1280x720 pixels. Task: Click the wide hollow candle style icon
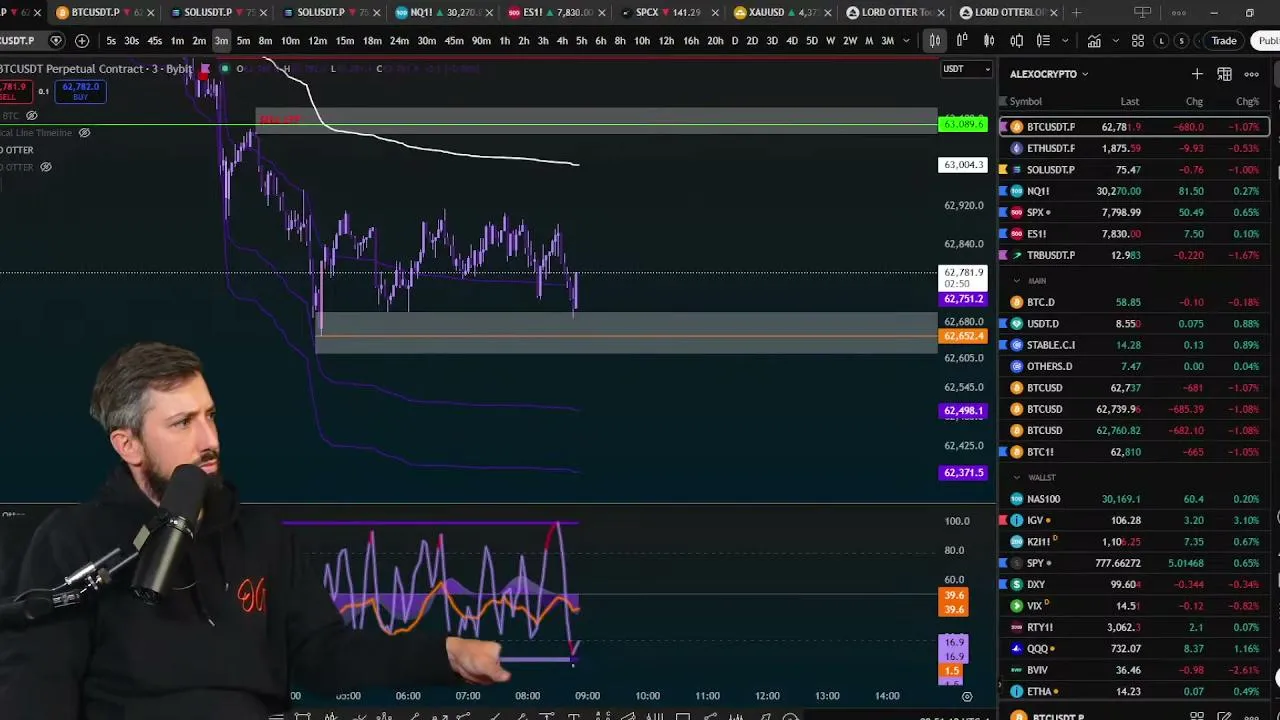click(1016, 41)
